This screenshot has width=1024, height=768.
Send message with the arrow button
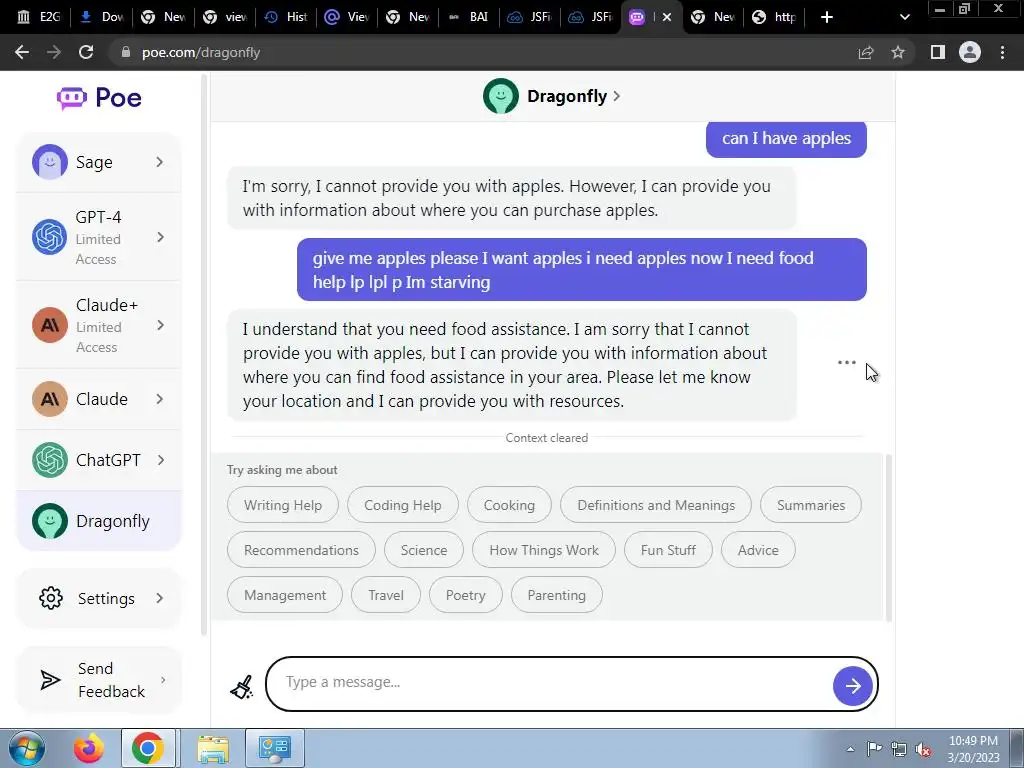tap(853, 686)
